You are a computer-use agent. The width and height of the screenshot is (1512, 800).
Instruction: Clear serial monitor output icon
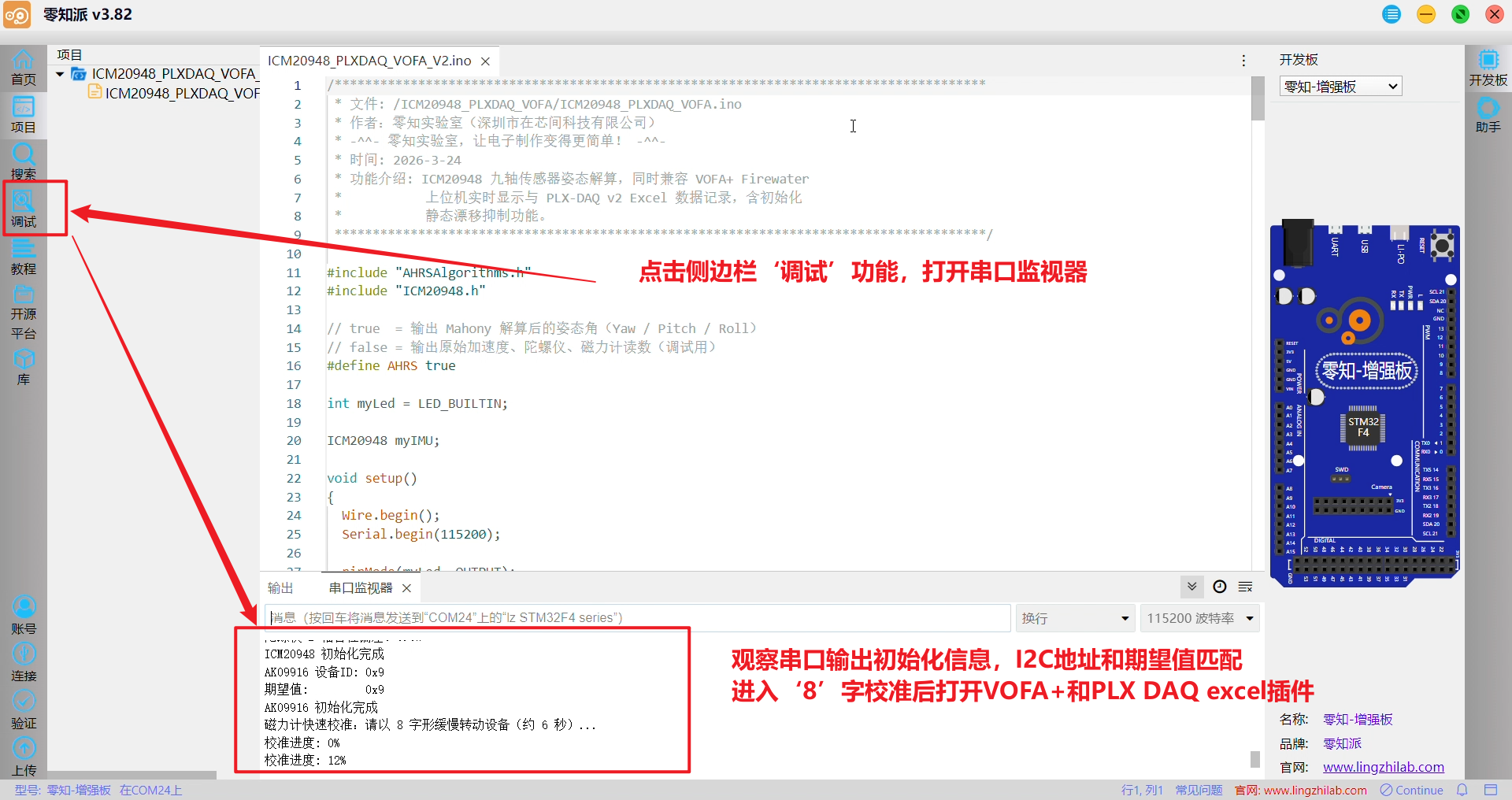(x=1246, y=587)
